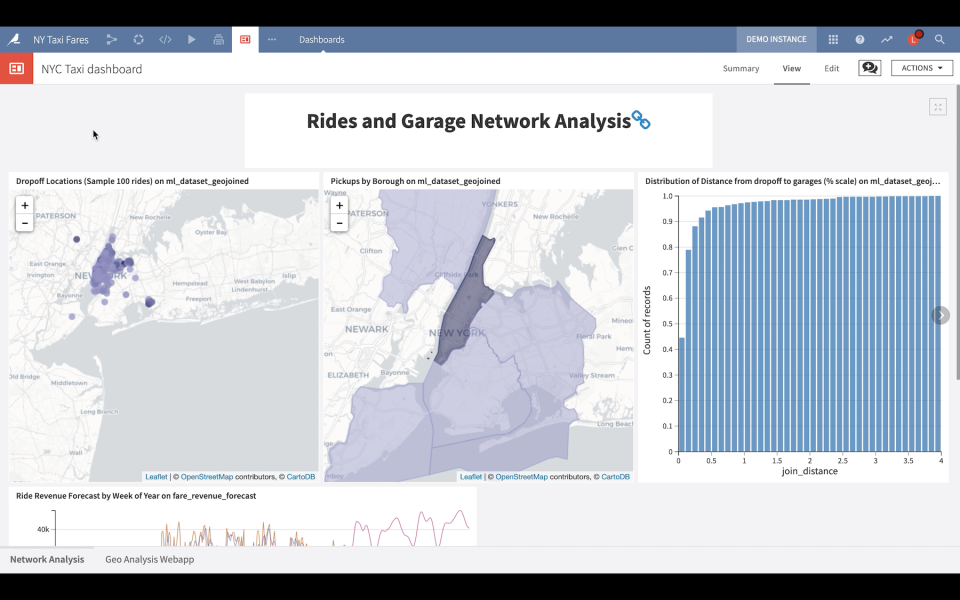Click the DEMO INSTANCE label in the navbar
The width and height of the screenshot is (960, 600).
(776, 39)
